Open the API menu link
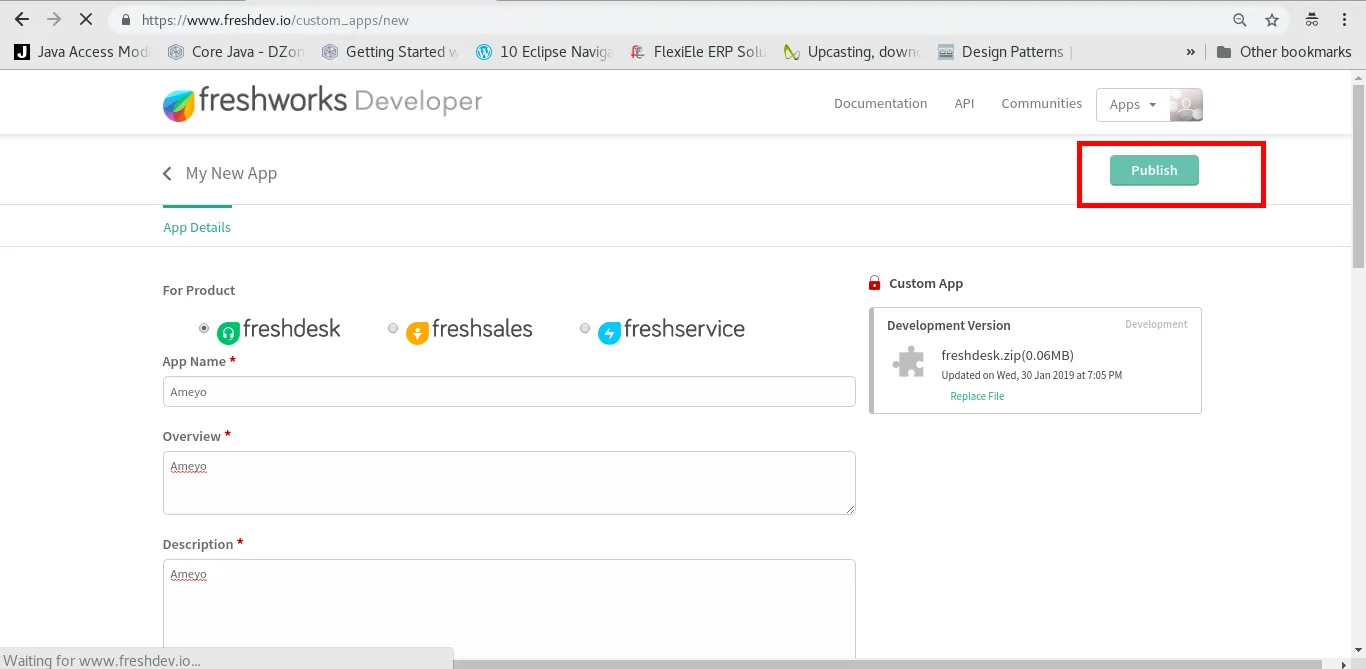1366x669 pixels. pyautogui.click(x=964, y=103)
